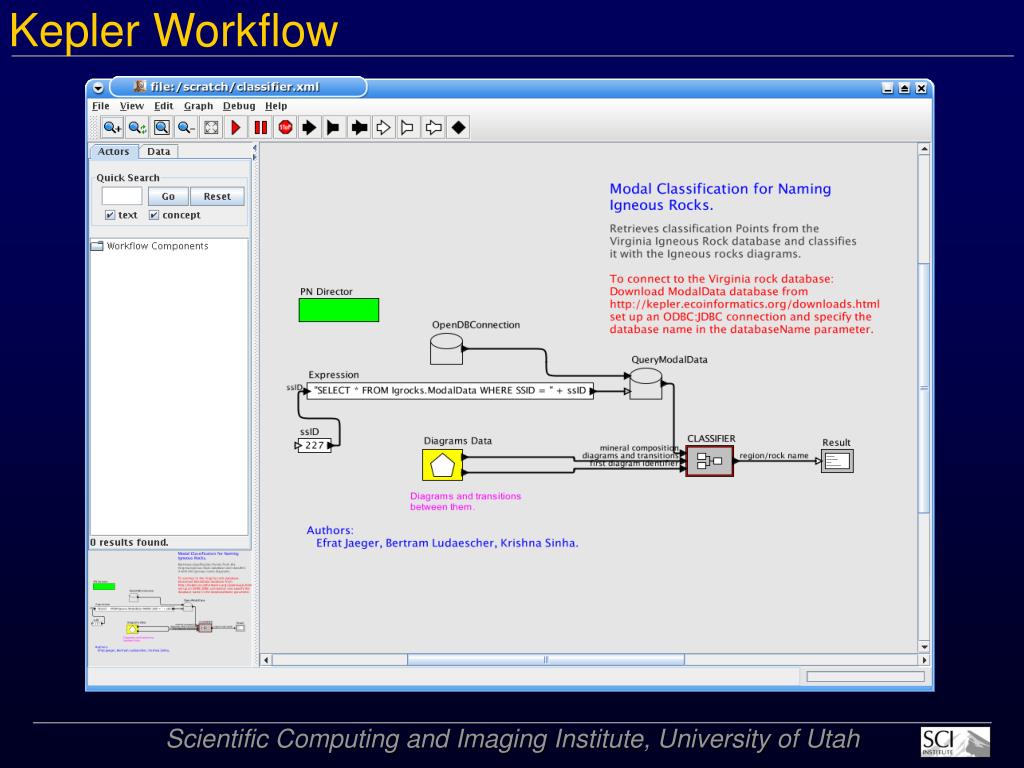Toggle the concept search checkbox
Viewport: 1024px width, 768px height.
(153, 215)
